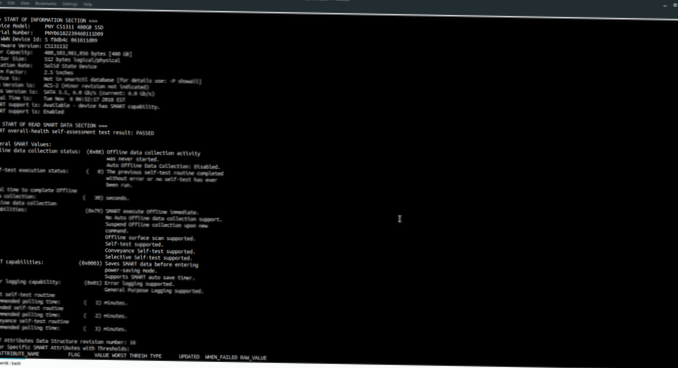Click 'Auto Offline Data Collection: Disabled' line
The image size is (678, 368).
(163, 166)
